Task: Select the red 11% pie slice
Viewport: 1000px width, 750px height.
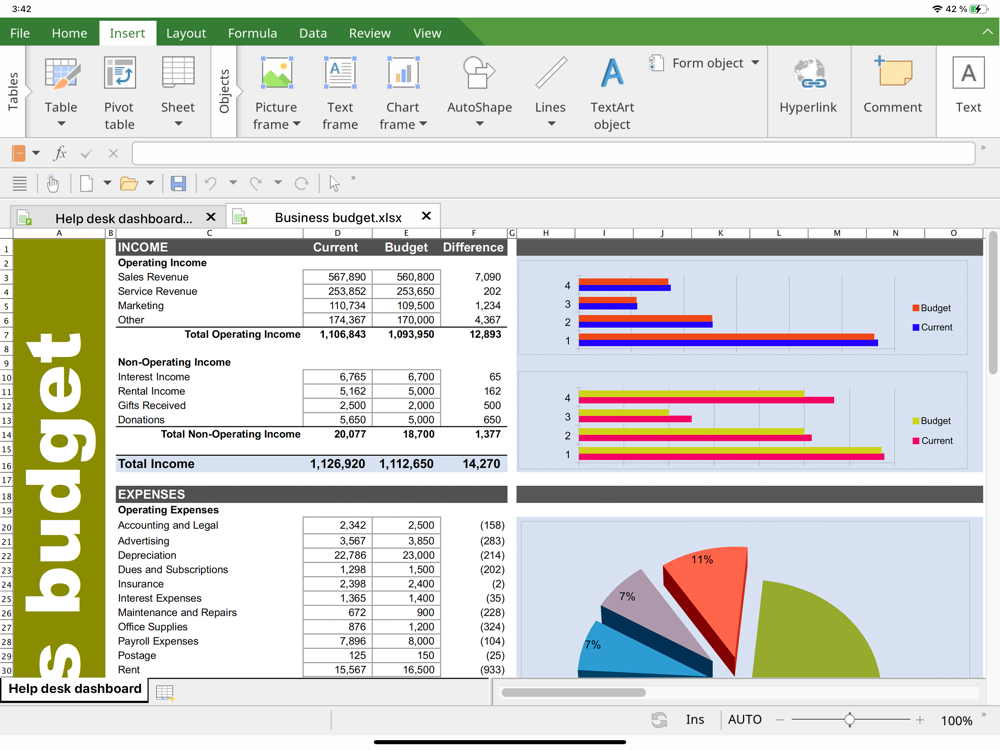Action: (707, 599)
